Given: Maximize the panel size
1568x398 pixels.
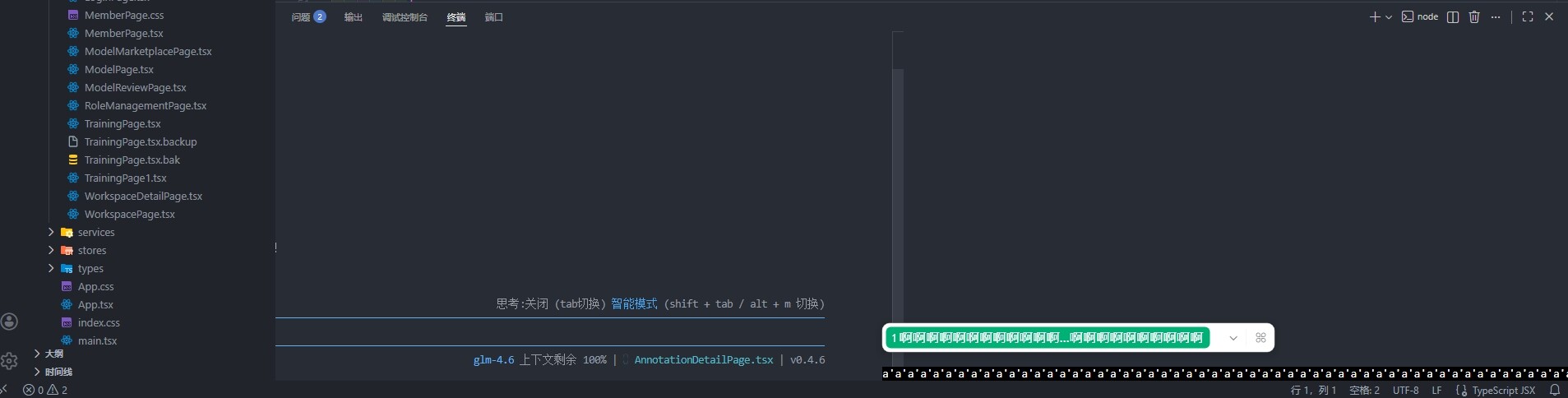Looking at the screenshot, I should coord(1528,17).
